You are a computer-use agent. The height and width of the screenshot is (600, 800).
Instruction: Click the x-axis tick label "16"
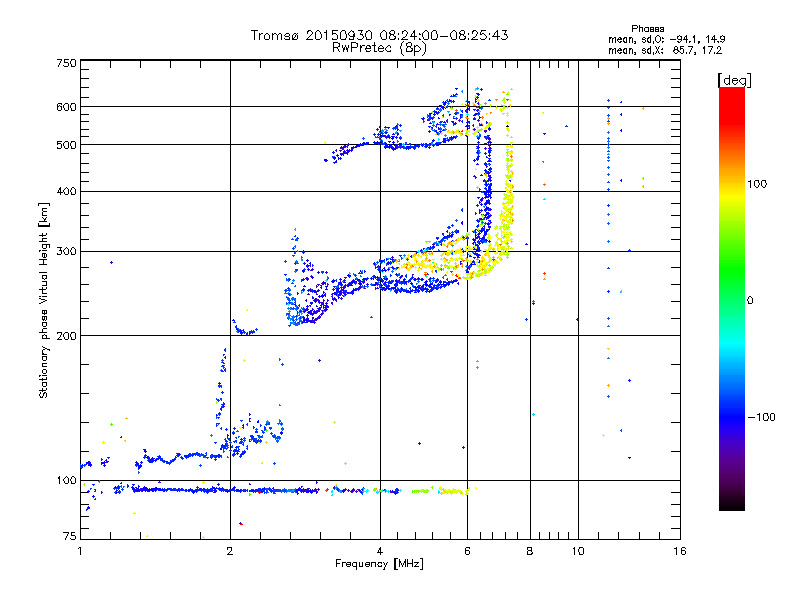click(680, 551)
